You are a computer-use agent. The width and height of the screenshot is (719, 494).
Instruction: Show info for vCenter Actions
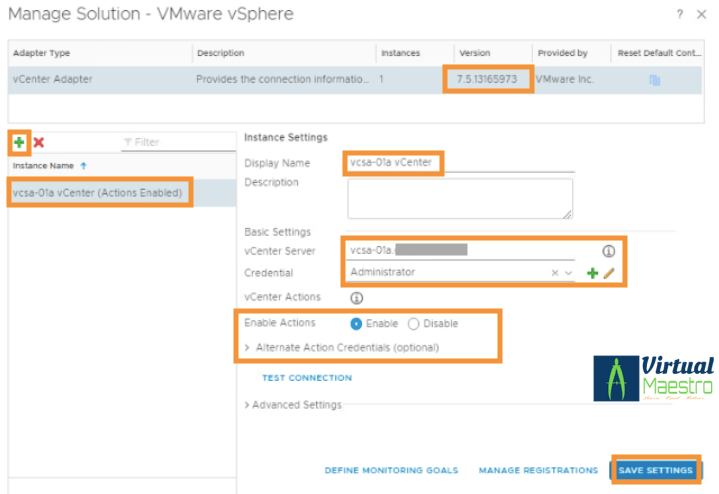point(357,297)
